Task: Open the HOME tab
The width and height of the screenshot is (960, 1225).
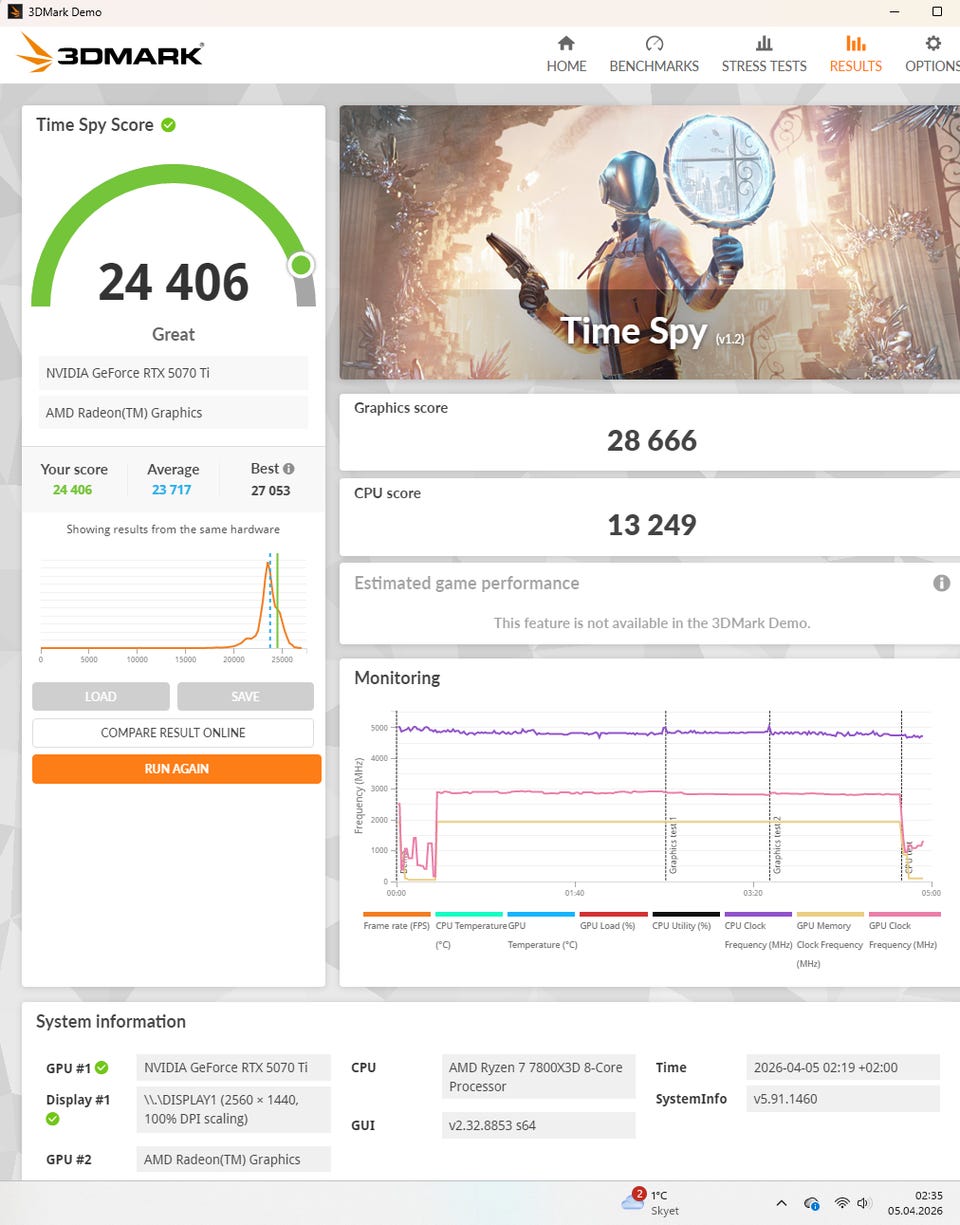Action: pos(566,55)
